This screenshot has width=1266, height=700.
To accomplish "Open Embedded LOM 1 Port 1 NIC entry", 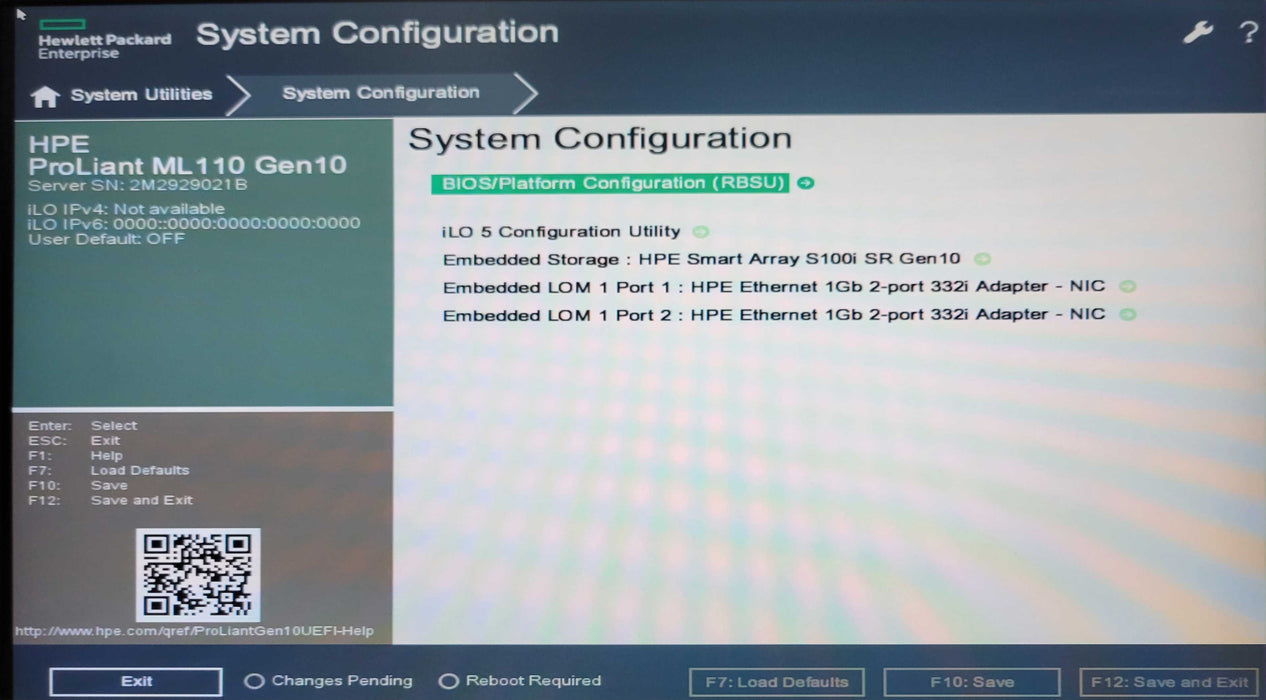I will (774, 287).
